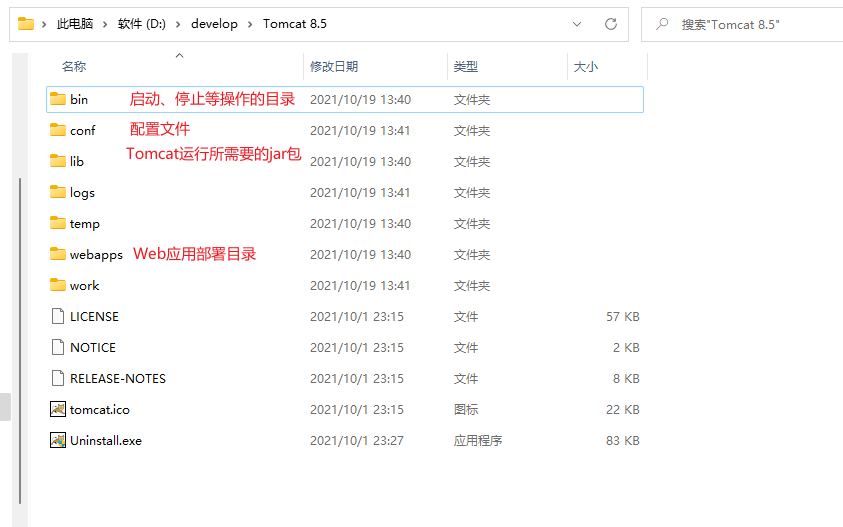Click Tomcat 8.5 in breadcrumb path

click(295, 24)
